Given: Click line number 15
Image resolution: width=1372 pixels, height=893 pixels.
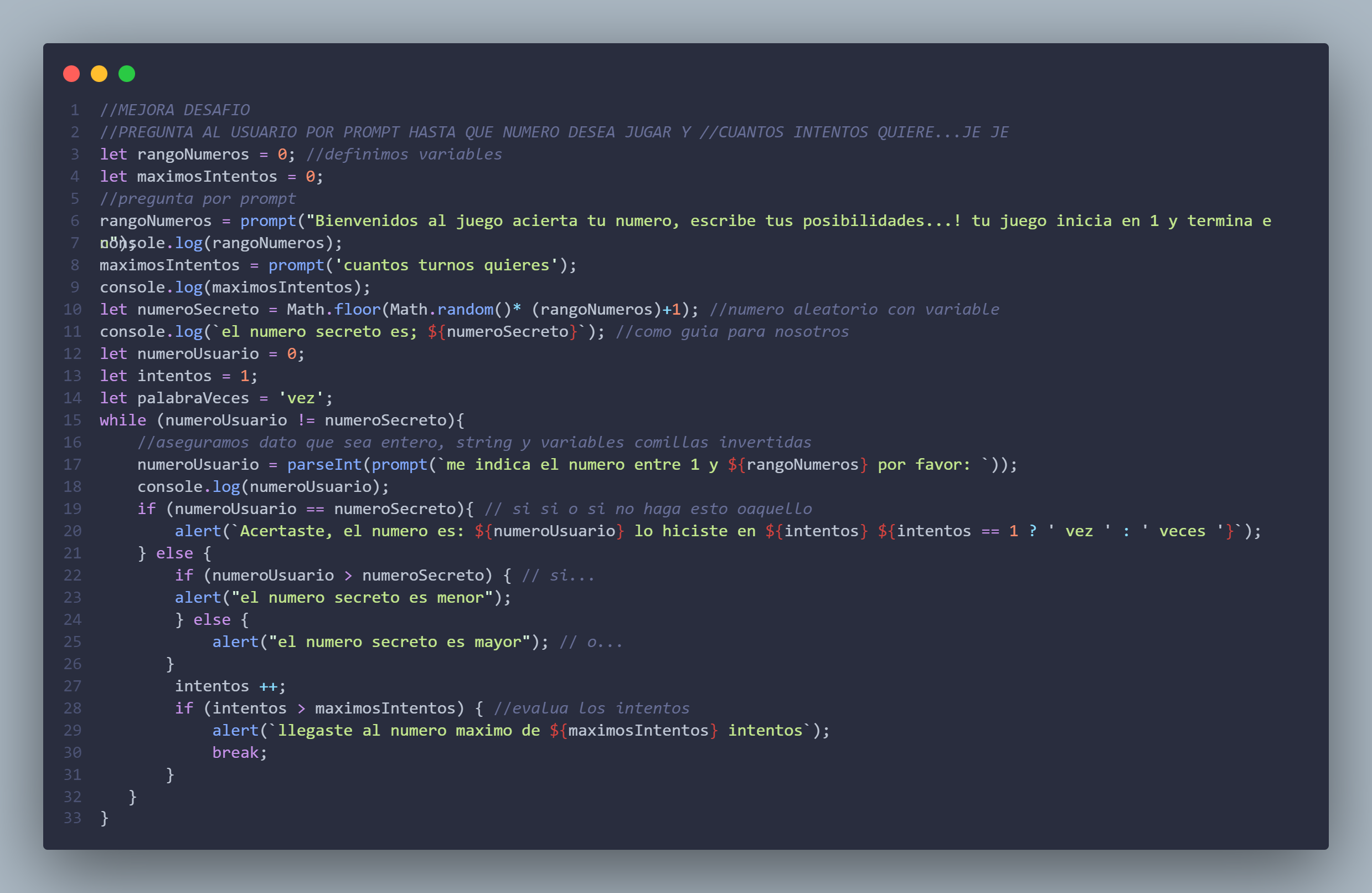Looking at the screenshot, I should 73,420.
